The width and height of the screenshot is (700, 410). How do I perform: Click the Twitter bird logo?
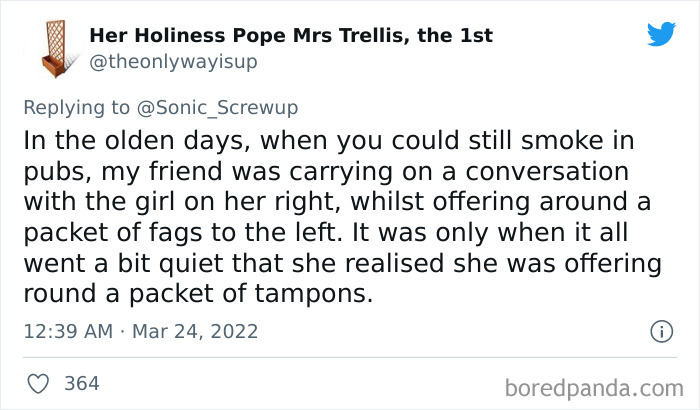point(661,34)
